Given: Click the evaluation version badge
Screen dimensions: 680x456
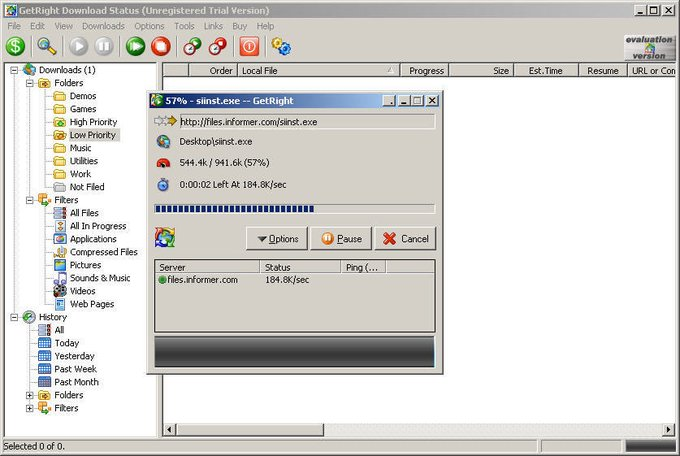Looking at the screenshot, I should point(649,47).
